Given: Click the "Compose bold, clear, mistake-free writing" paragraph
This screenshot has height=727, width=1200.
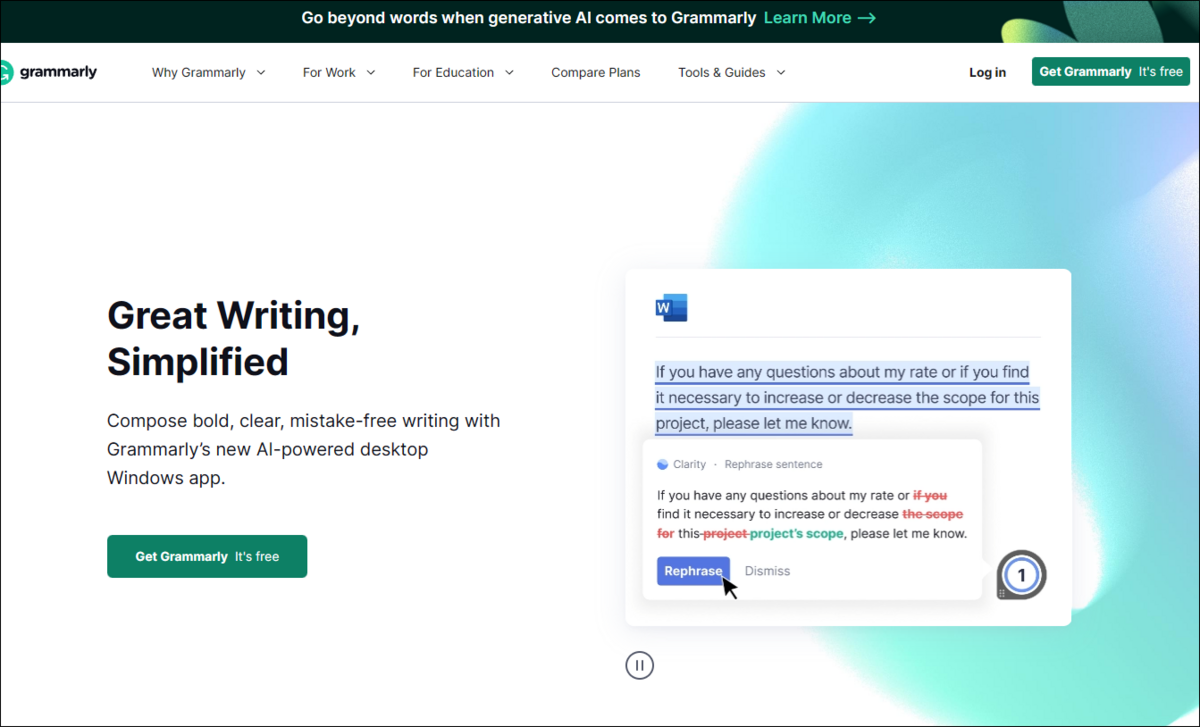Looking at the screenshot, I should 304,449.
